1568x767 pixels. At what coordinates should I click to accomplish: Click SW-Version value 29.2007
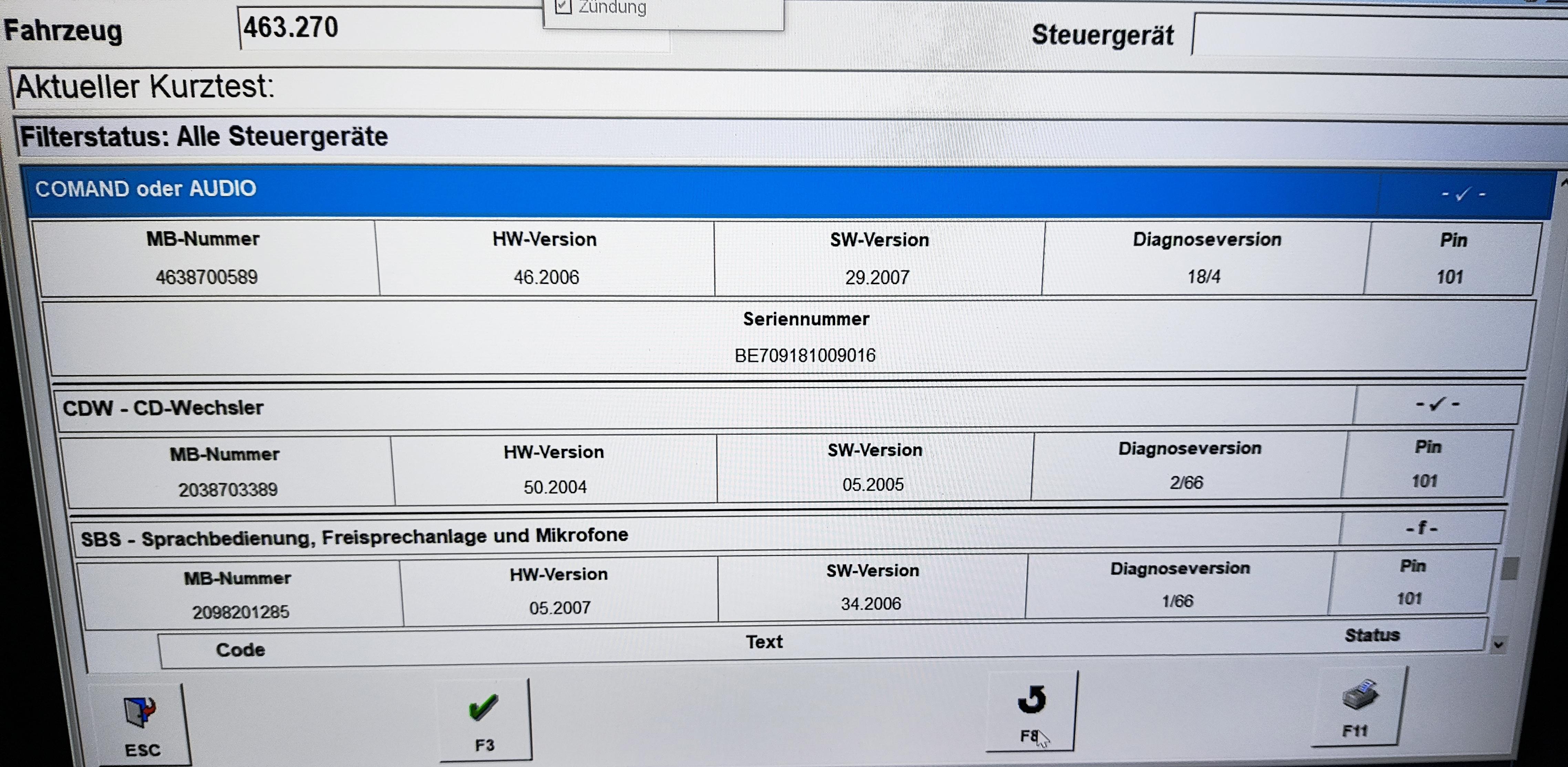point(877,277)
